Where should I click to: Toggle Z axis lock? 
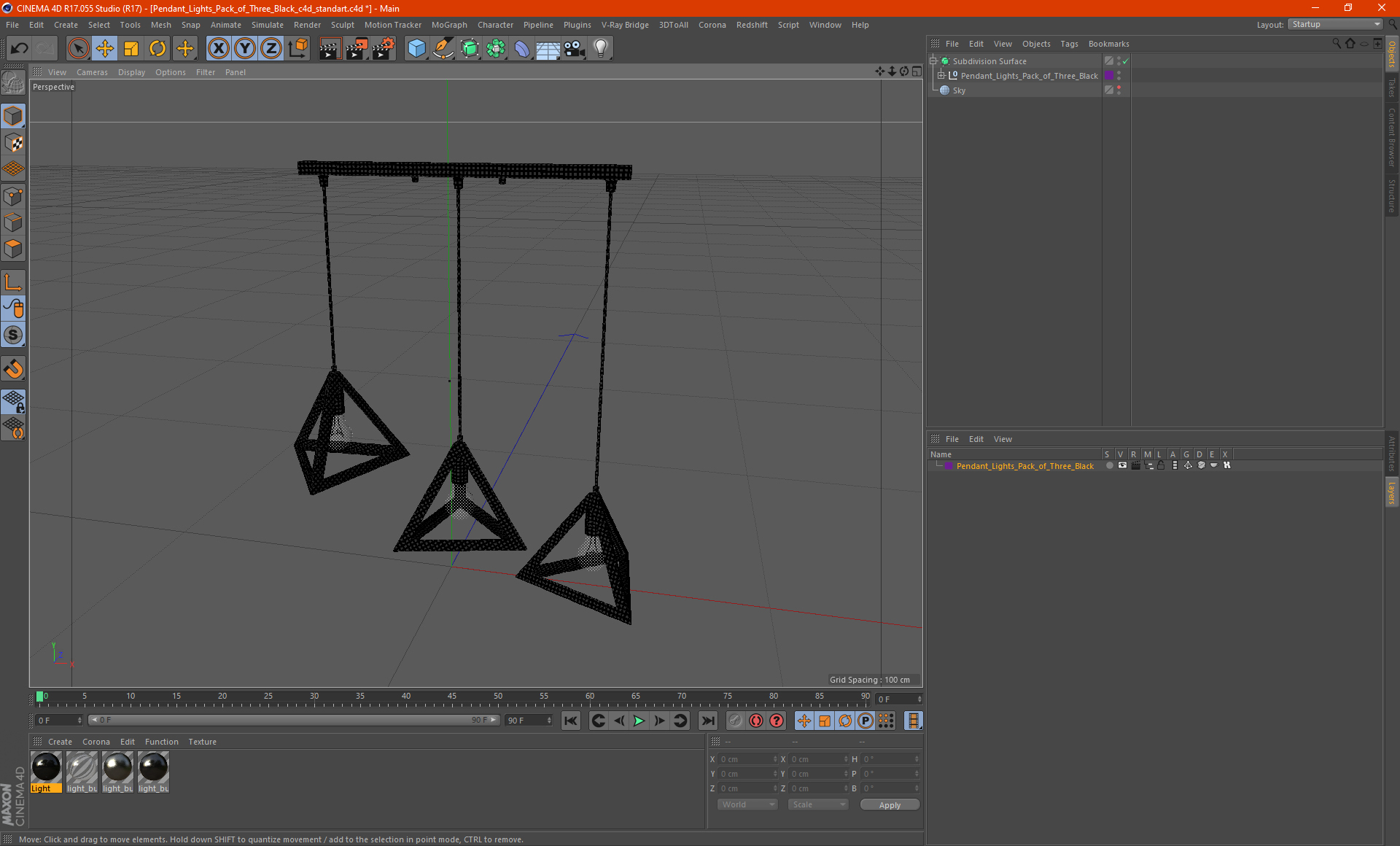[x=271, y=49]
